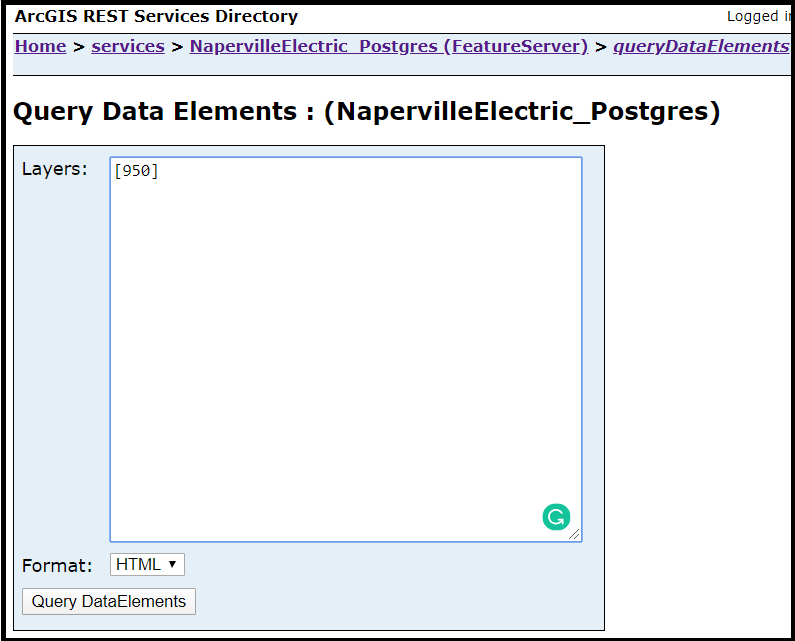Viewport: 795px width, 641px height.
Task: Click the green Grammarly icon
Action: (x=556, y=517)
